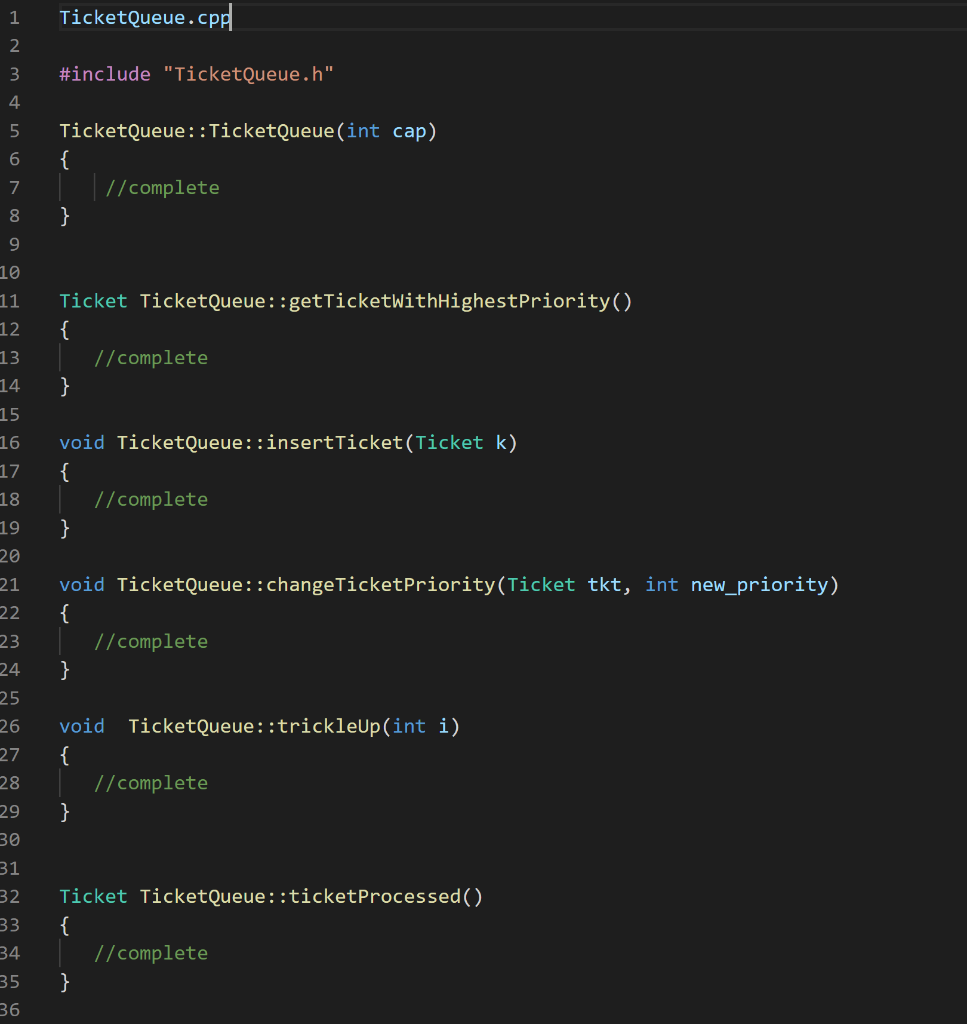Click the //complete comment on line 13
Image resolution: width=967 pixels, height=1024 pixels.
(151, 358)
